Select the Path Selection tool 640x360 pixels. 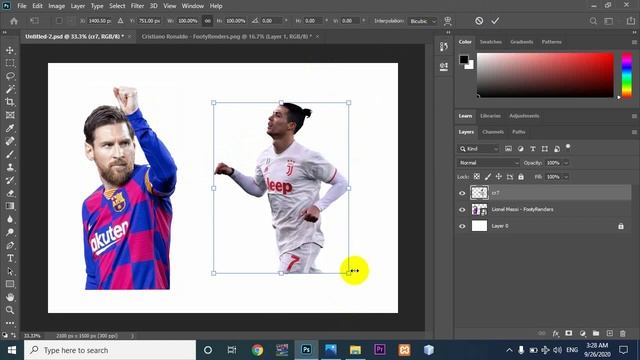tap(10, 271)
